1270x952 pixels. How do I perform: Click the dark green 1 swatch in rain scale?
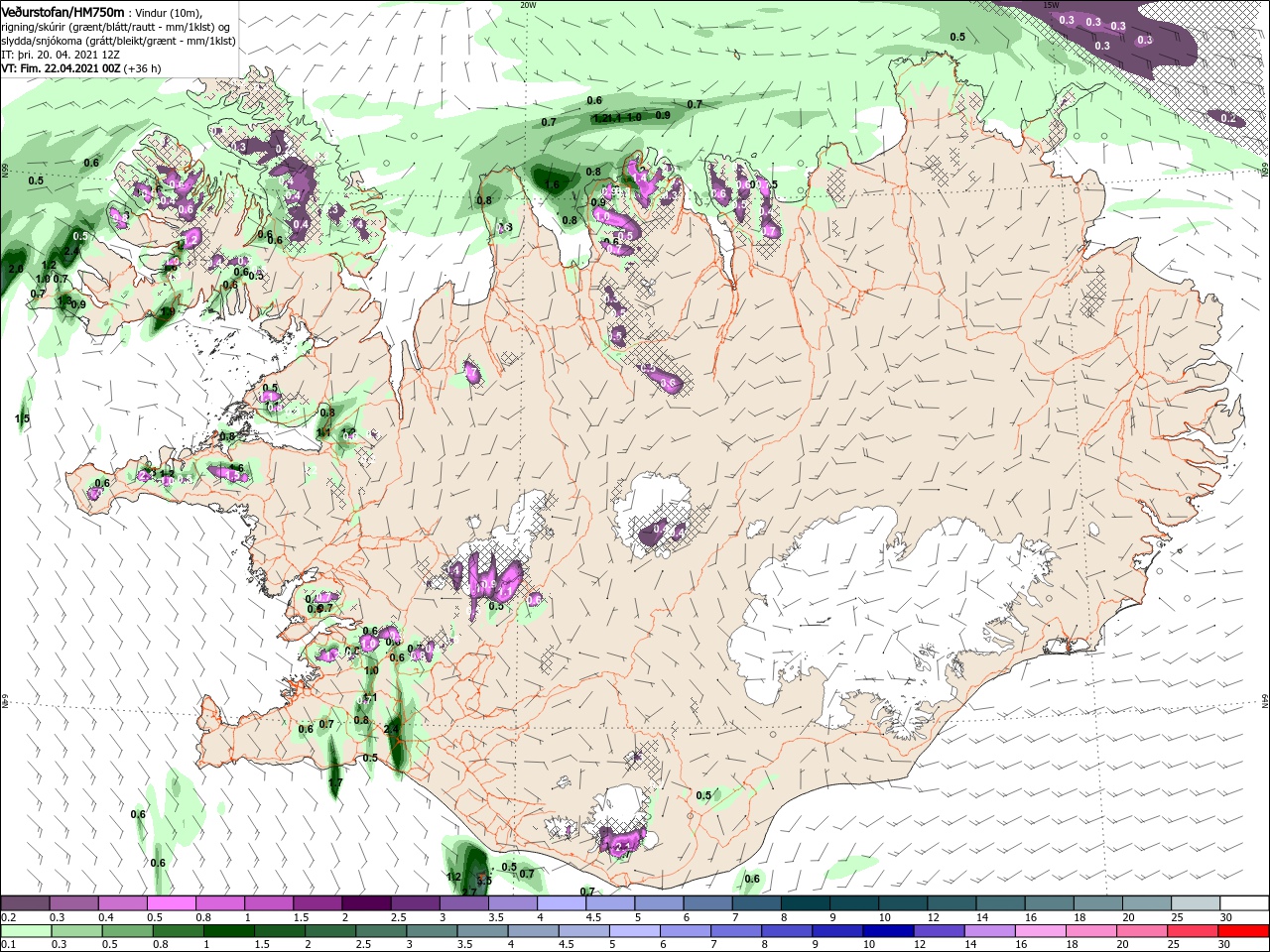pos(228,930)
